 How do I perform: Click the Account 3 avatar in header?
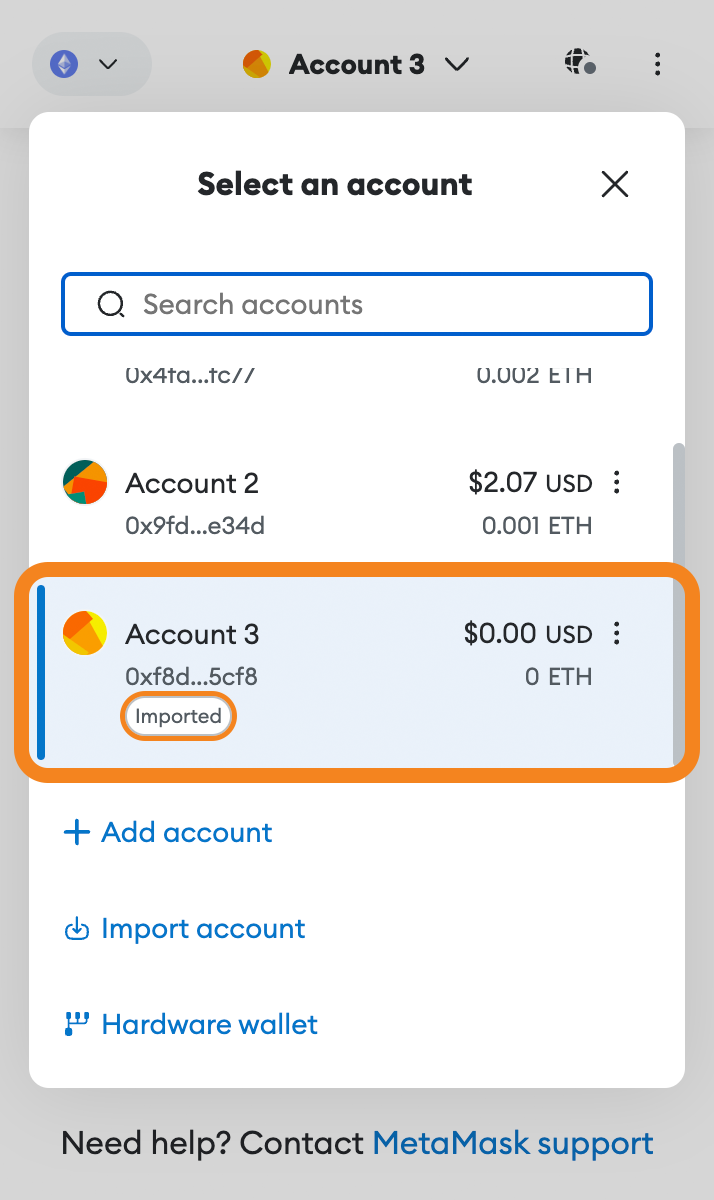pyautogui.click(x=257, y=65)
